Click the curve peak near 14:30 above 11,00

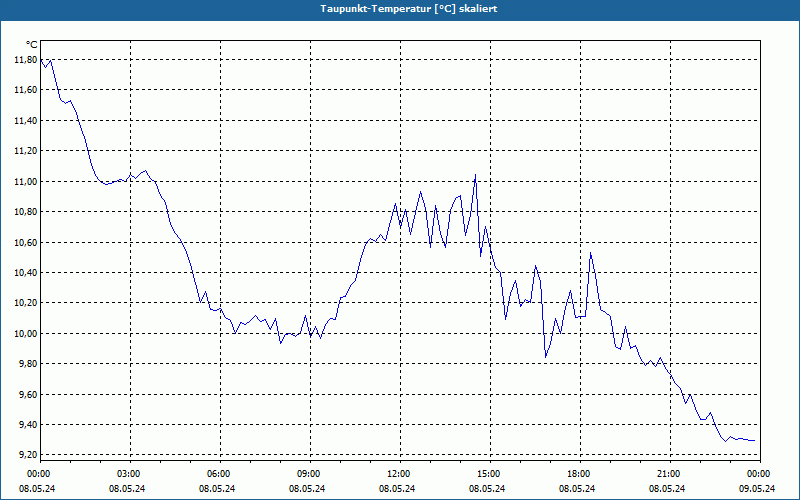click(476, 175)
